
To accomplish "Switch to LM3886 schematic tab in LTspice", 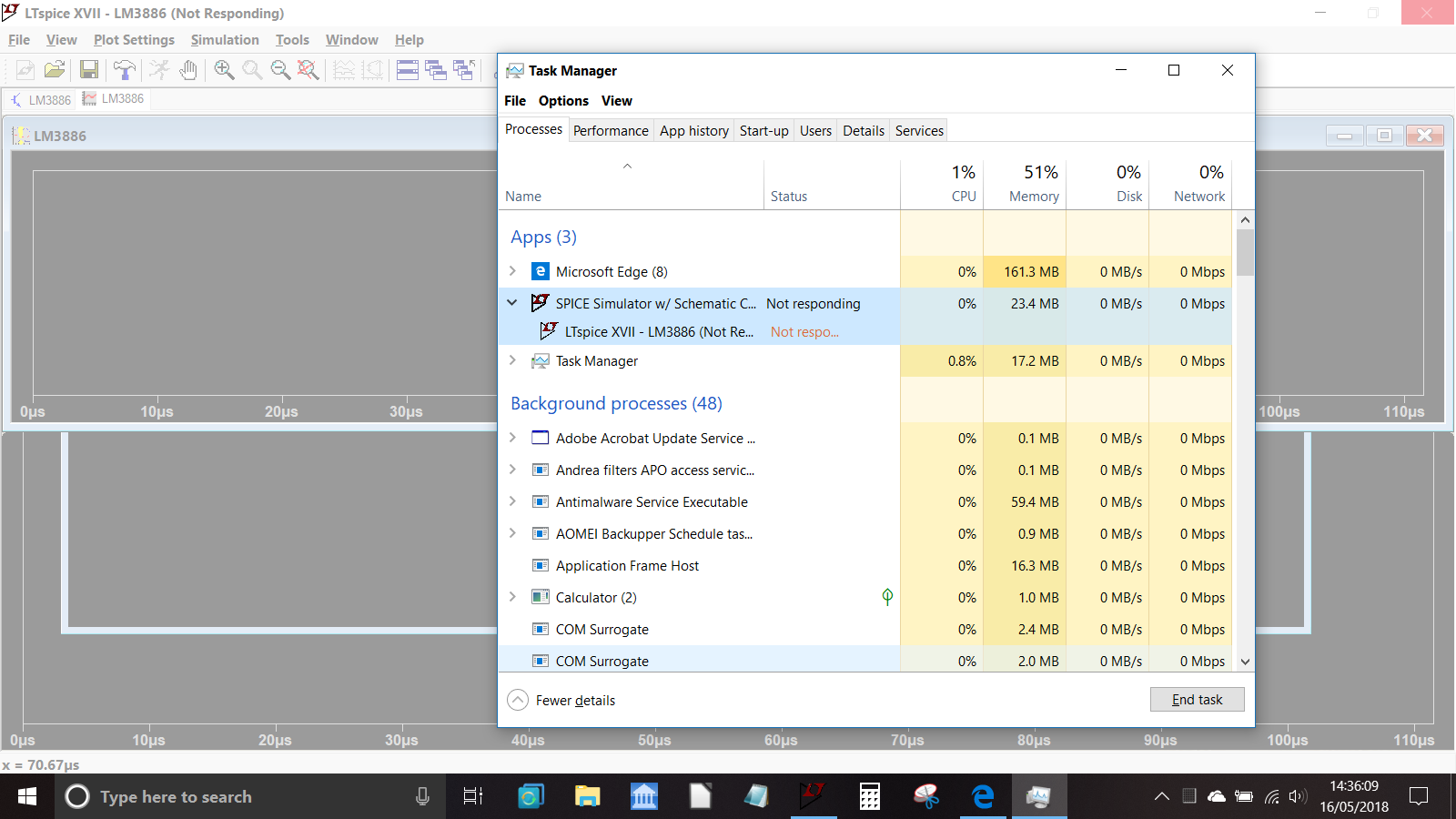I will click(x=40, y=100).
